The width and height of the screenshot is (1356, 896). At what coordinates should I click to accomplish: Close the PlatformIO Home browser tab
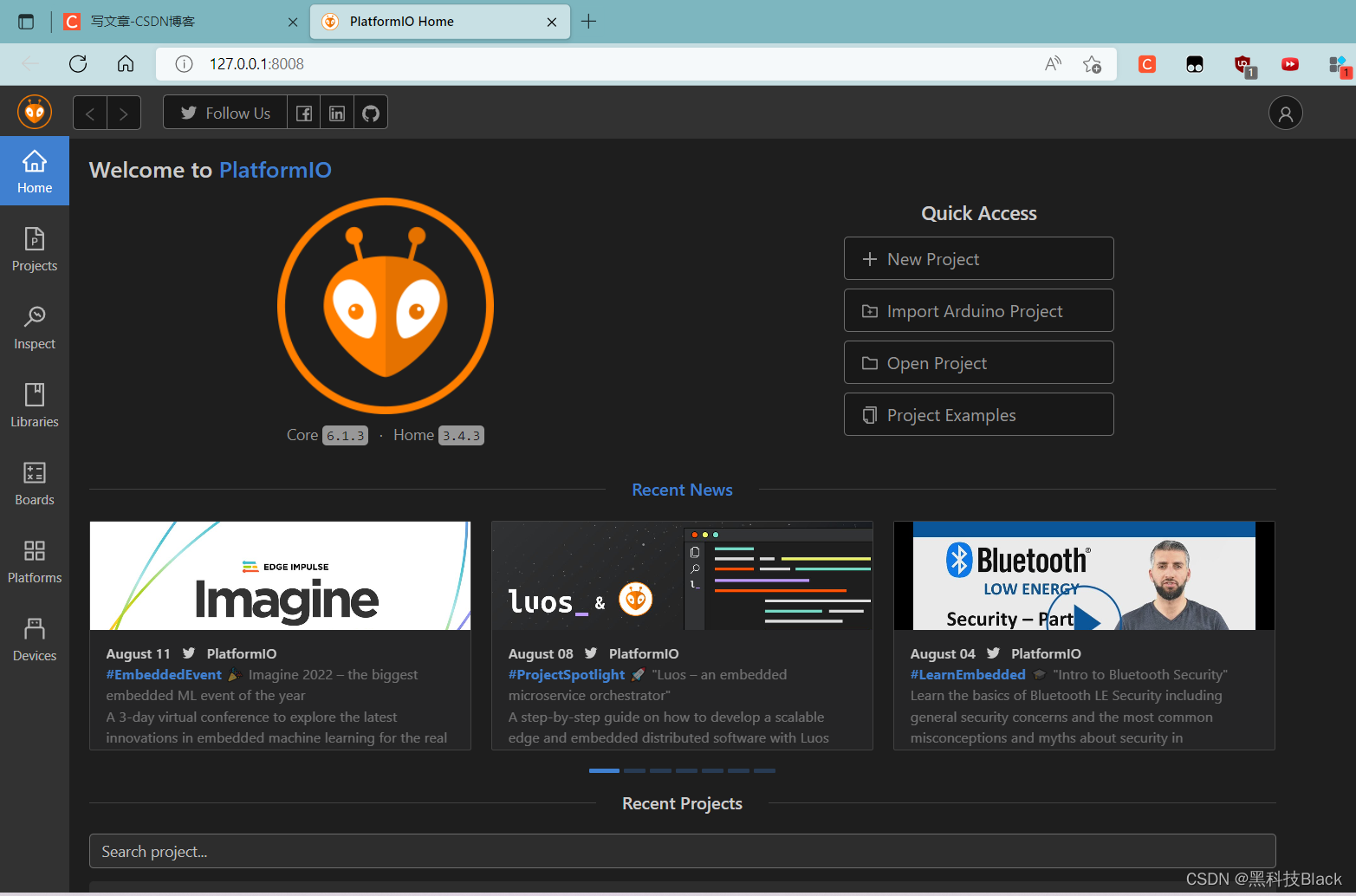[552, 22]
